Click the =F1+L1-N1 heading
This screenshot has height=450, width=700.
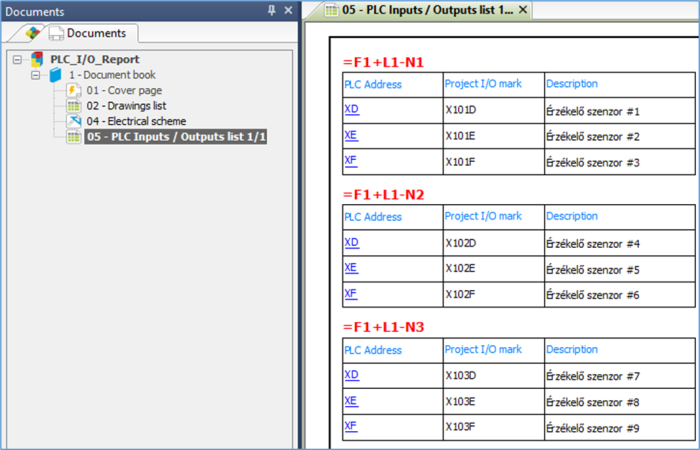tap(383, 62)
